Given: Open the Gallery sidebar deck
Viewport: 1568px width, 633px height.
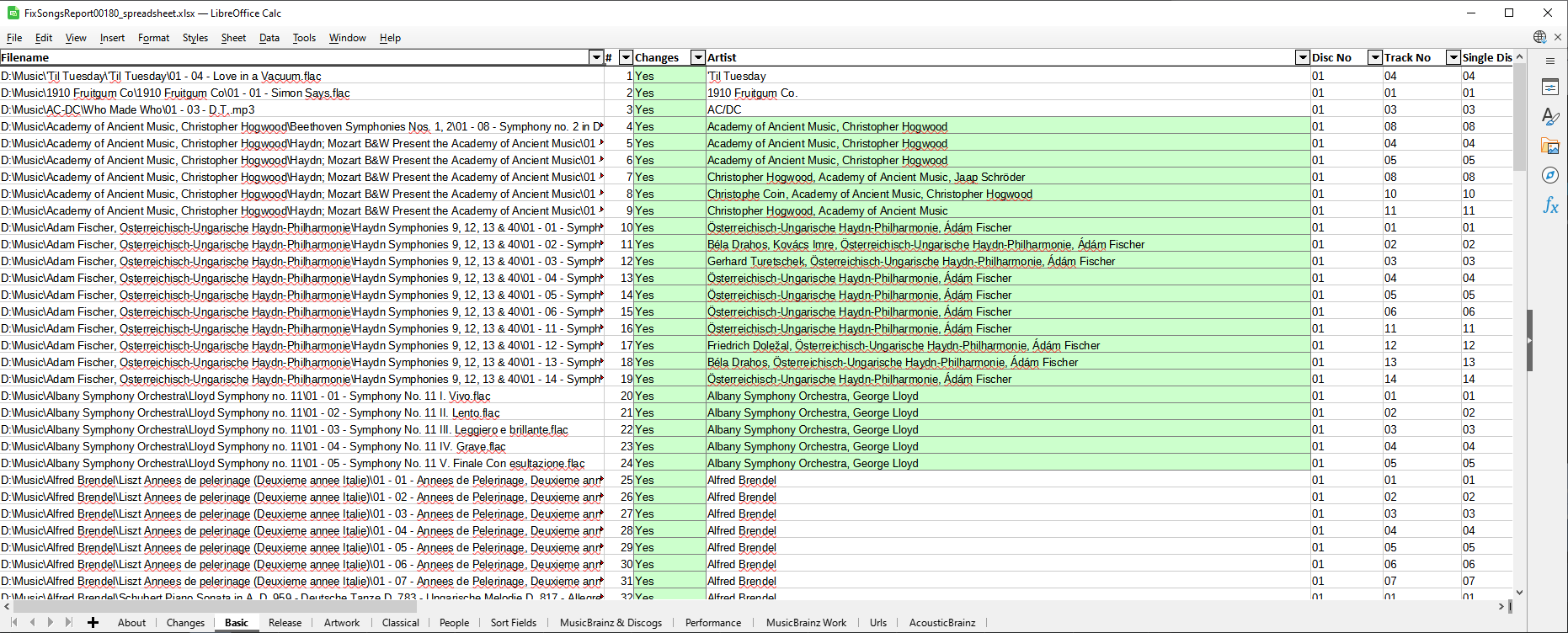Looking at the screenshot, I should click(x=1550, y=146).
